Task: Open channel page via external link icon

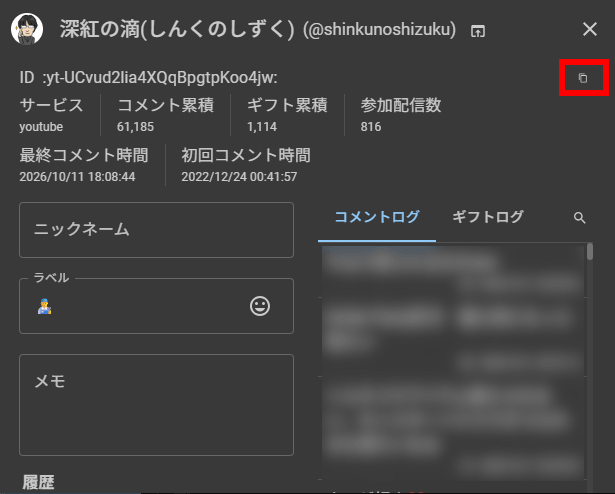Action: [478, 31]
